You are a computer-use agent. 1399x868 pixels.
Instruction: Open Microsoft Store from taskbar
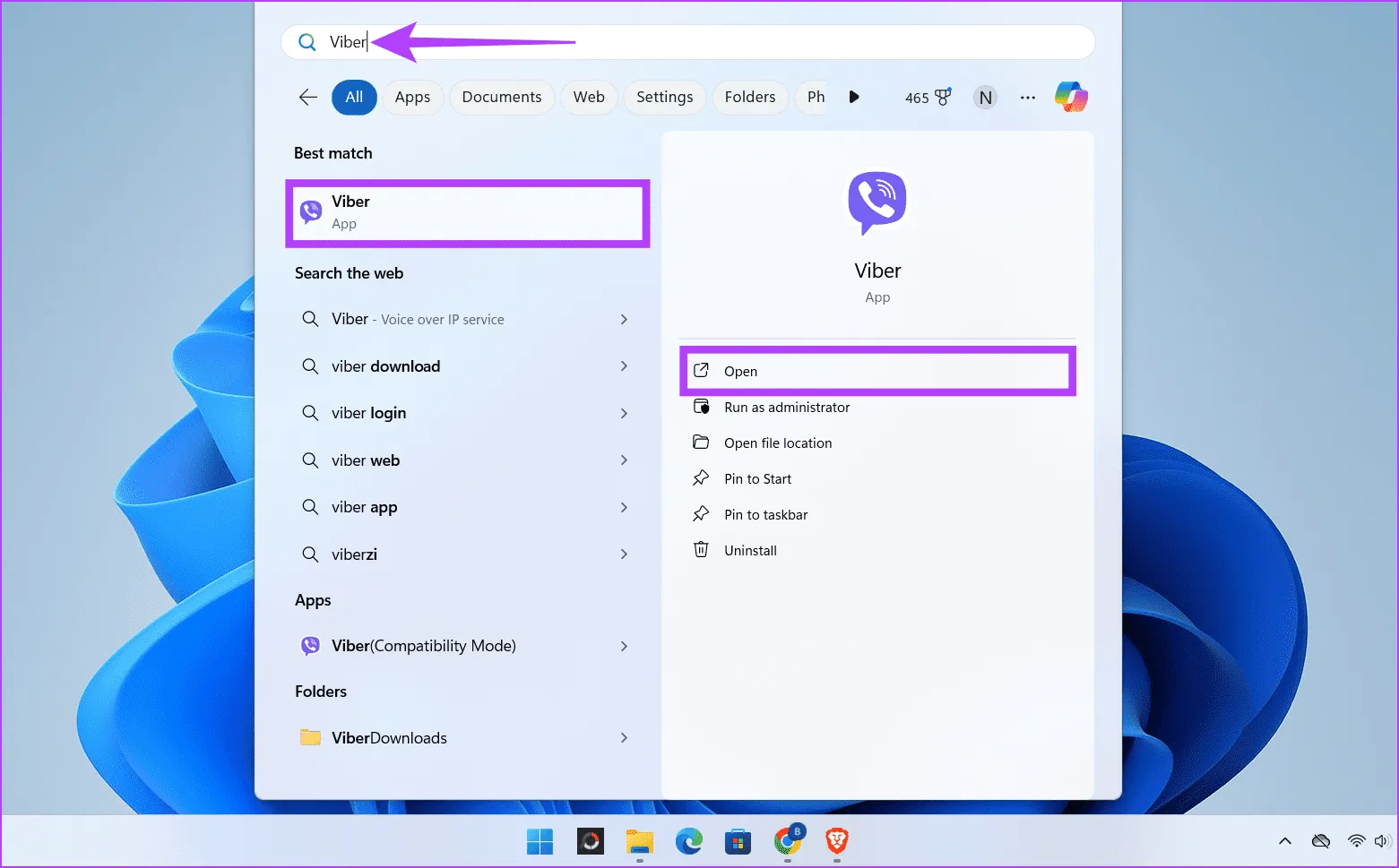pyautogui.click(x=738, y=842)
